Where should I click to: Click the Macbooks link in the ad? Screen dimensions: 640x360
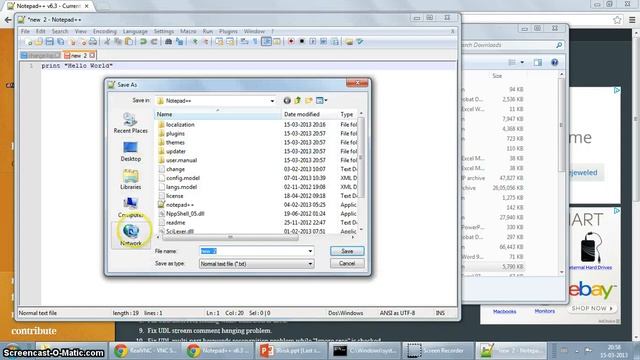pyautogui.click(x=504, y=311)
